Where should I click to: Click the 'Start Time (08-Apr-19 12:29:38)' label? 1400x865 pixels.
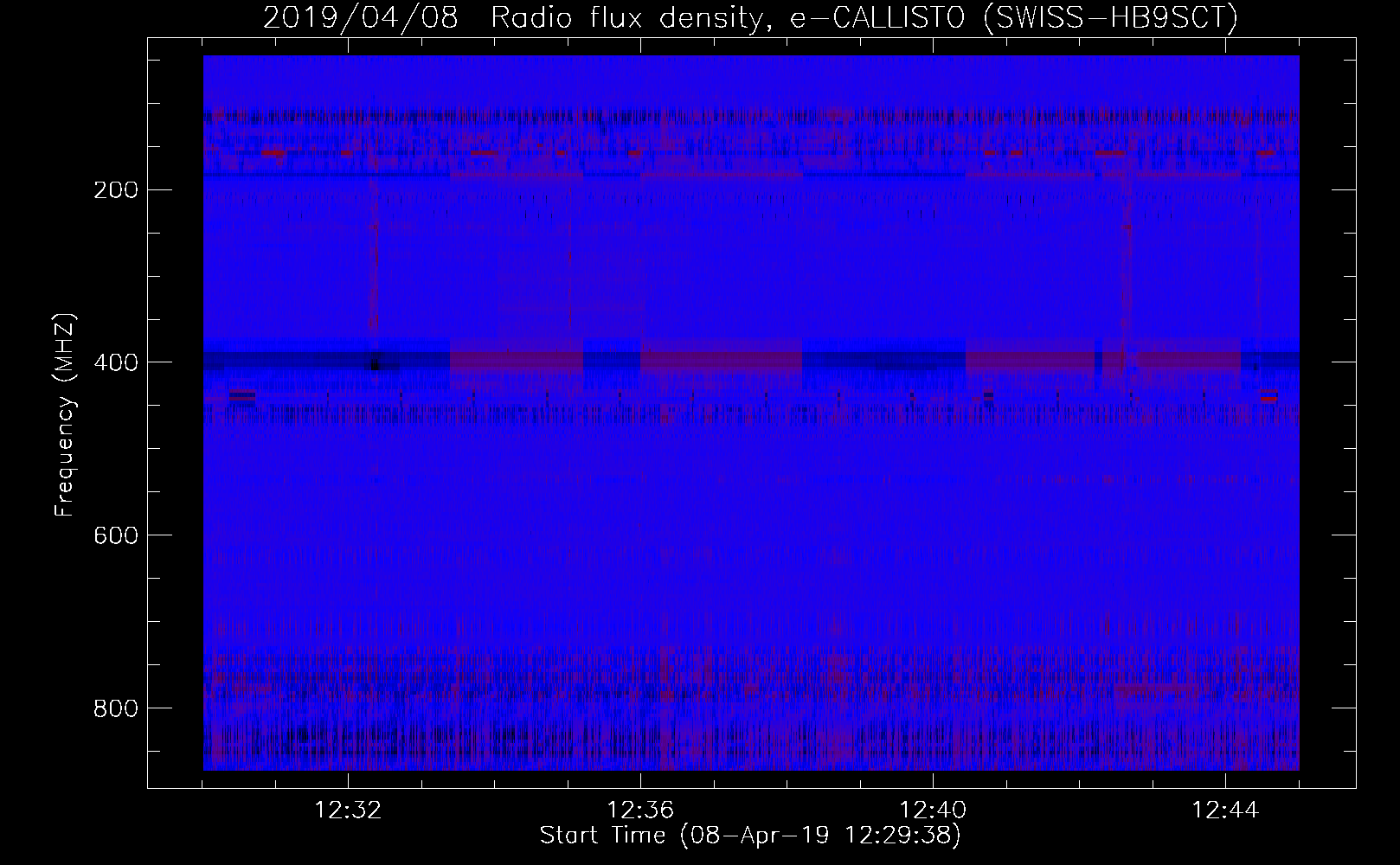pos(751,836)
